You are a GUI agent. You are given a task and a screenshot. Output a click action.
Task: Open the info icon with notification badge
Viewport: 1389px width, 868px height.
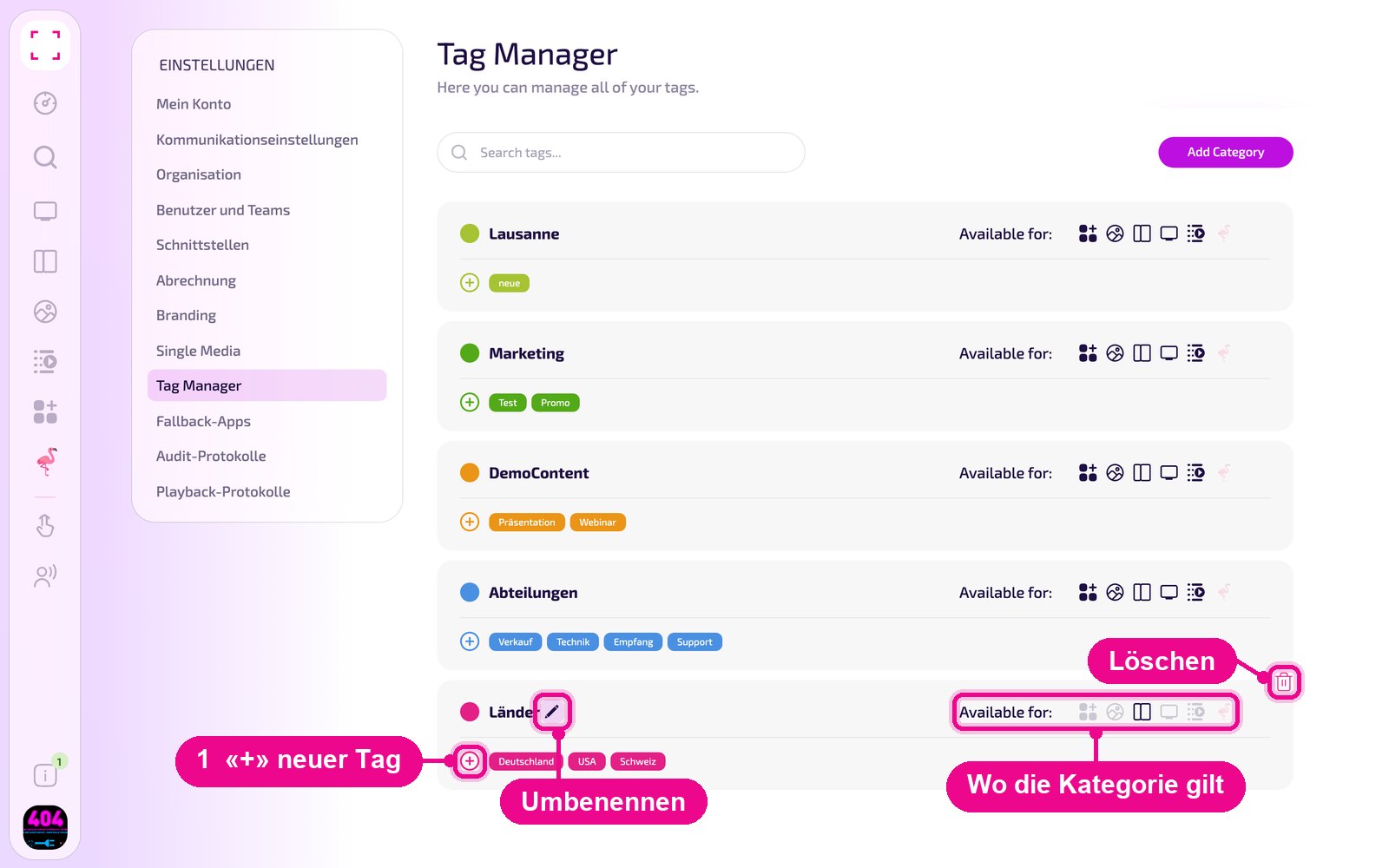[45, 774]
